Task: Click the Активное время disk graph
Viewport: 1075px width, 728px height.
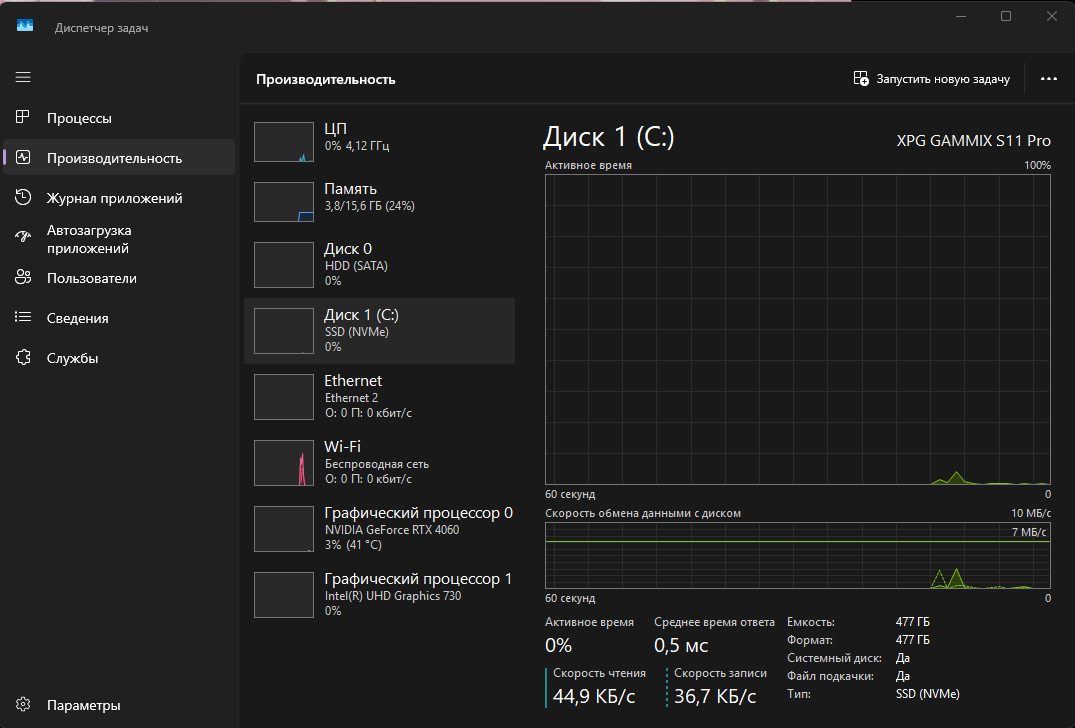Action: 797,329
